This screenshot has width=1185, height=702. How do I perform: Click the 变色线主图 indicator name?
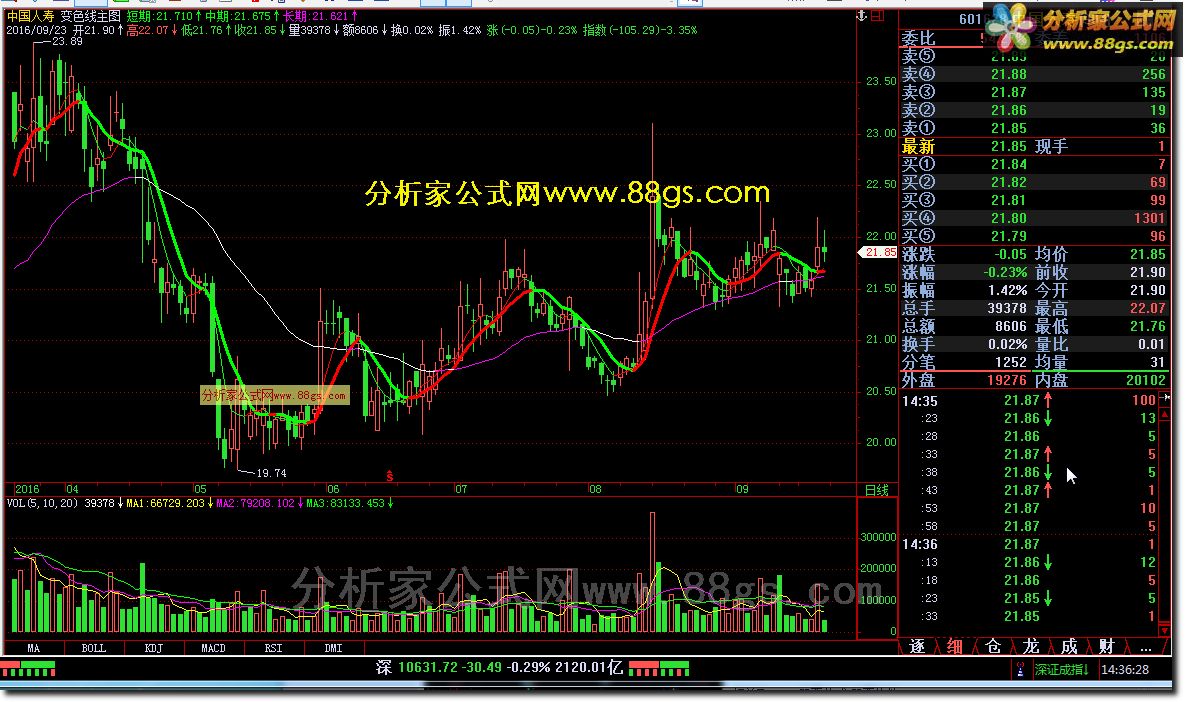[x=91, y=16]
